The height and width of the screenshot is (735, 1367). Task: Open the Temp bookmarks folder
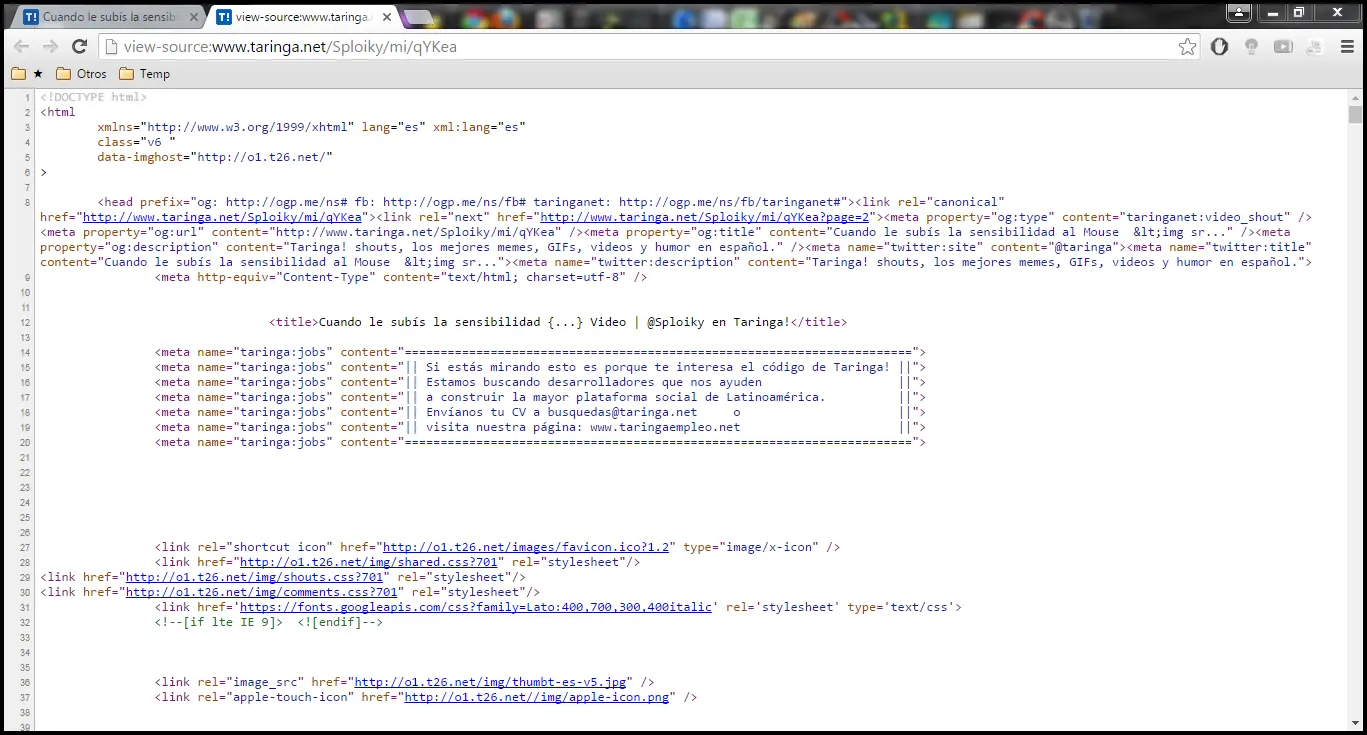coord(144,73)
